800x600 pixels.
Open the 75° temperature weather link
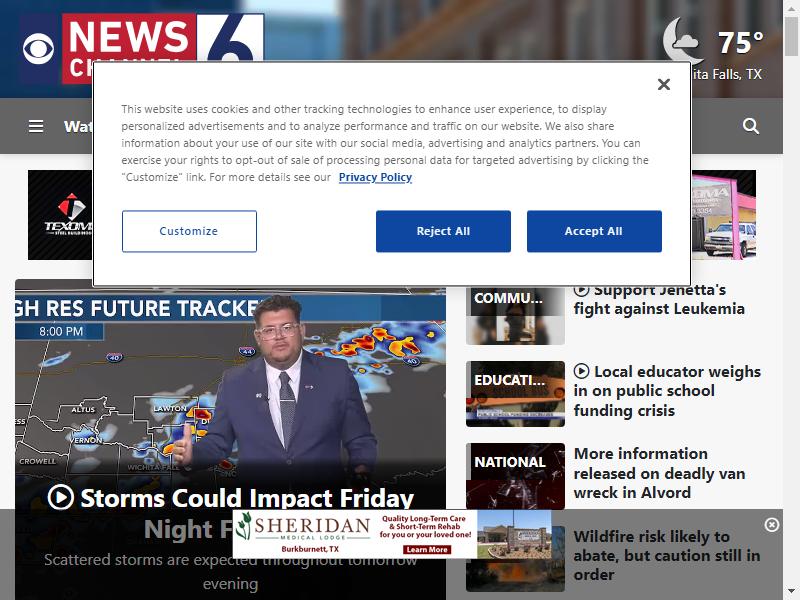tap(740, 43)
